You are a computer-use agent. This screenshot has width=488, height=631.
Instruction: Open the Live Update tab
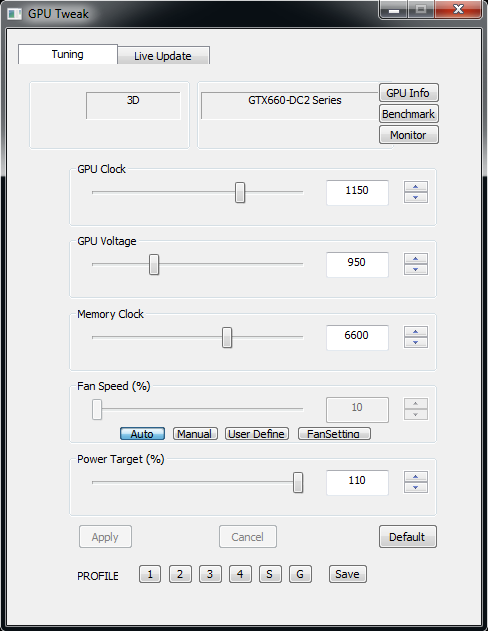pyautogui.click(x=163, y=56)
